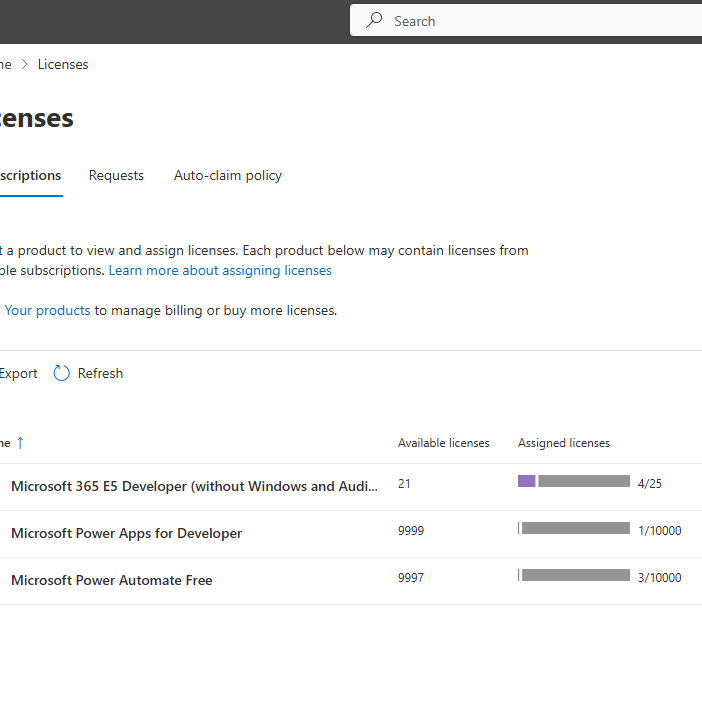Image resolution: width=702 pixels, height=702 pixels.
Task: Sort by the Available licenses column header
Action: pos(444,443)
